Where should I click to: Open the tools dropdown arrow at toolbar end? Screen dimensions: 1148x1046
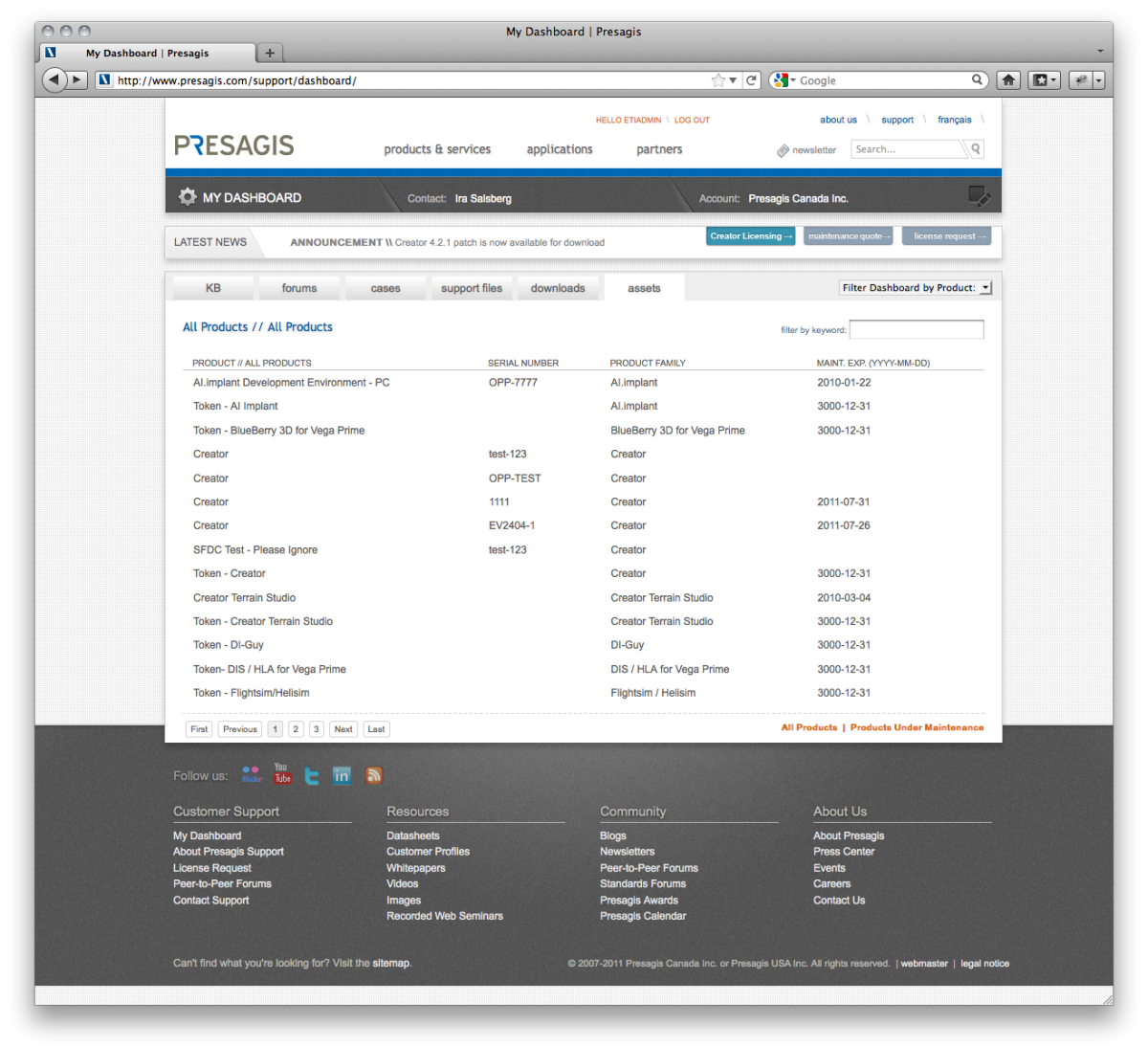click(x=1098, y=80)
